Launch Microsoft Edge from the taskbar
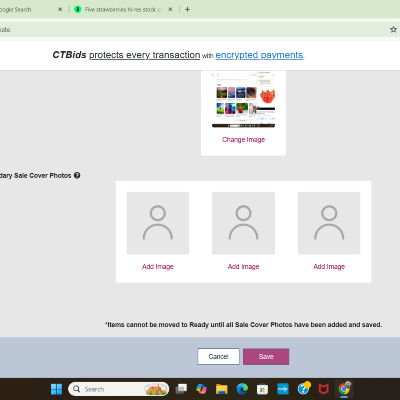 242,389
